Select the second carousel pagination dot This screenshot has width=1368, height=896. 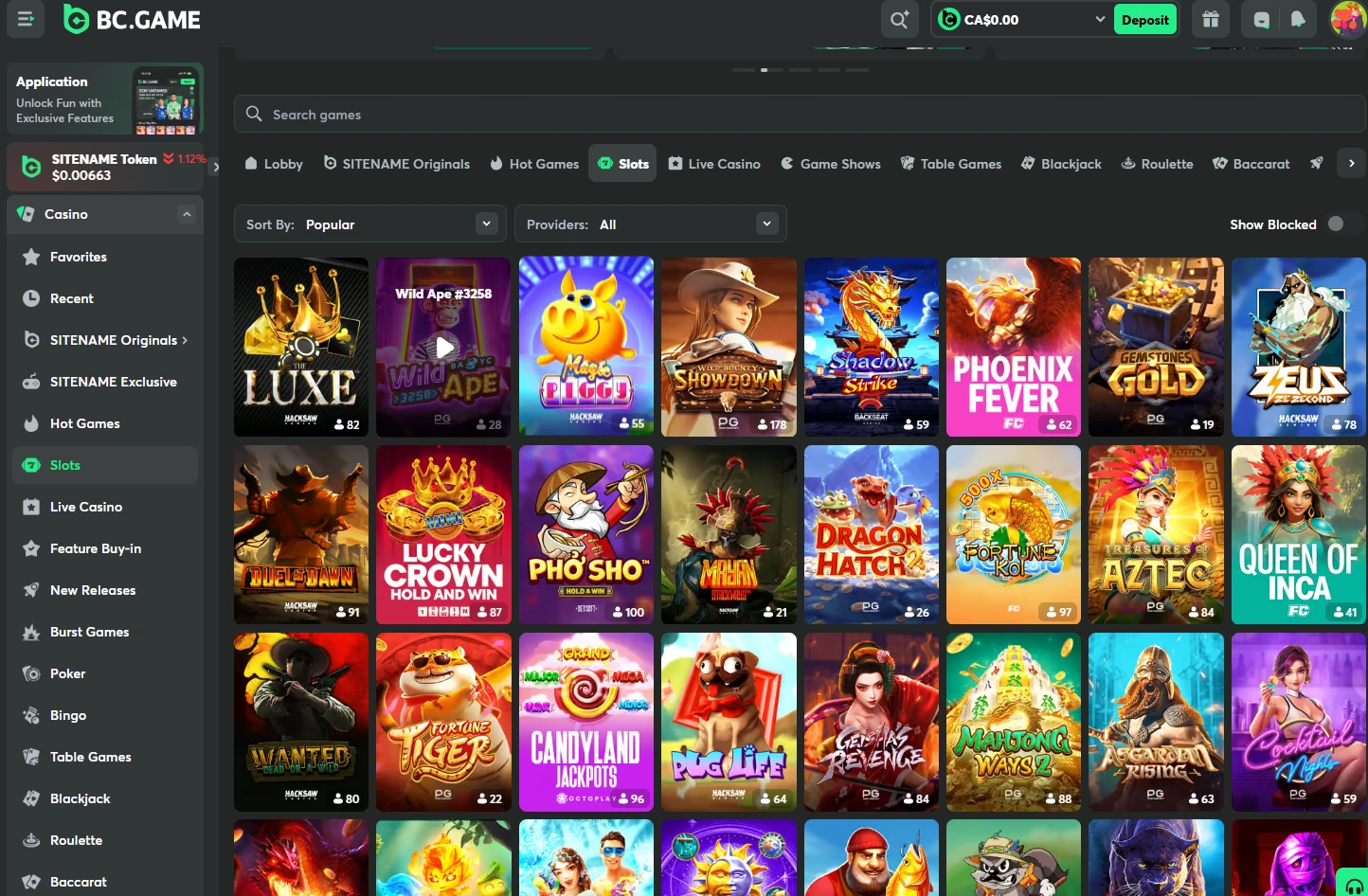click(773, 69)
